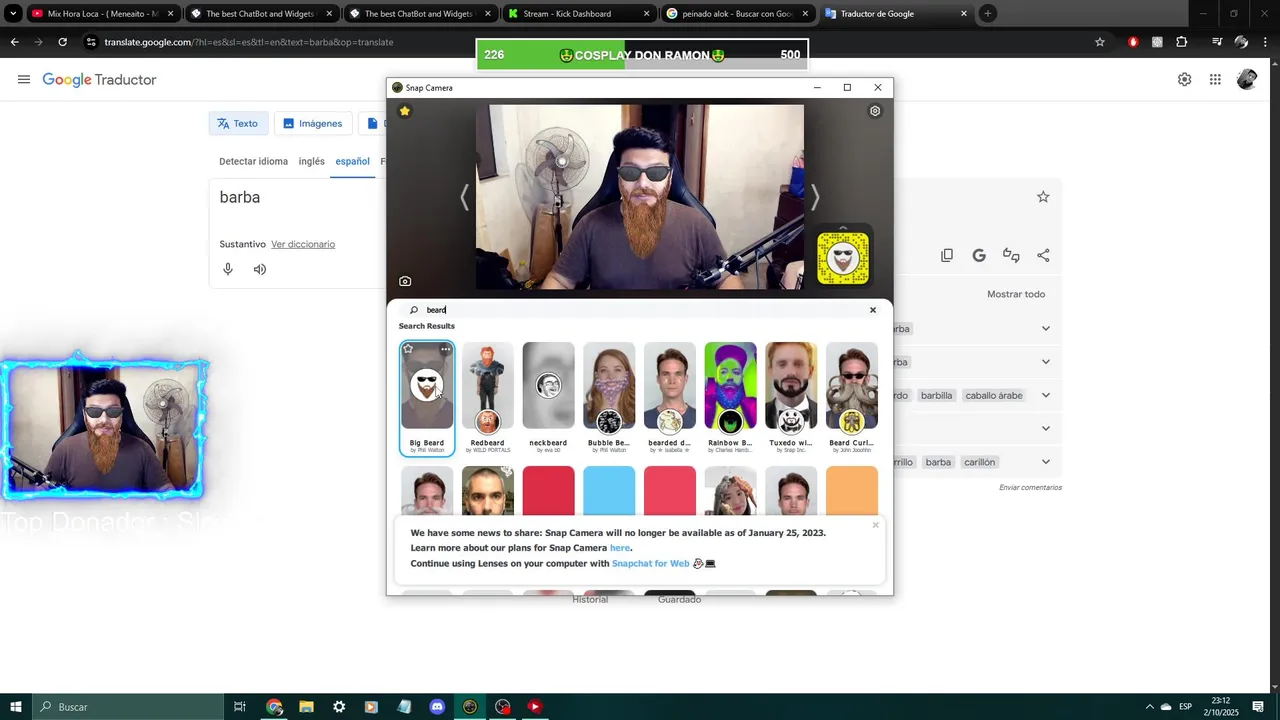Click the taskbar Buscar search box

pyautogui.click(x=128, y=707)
